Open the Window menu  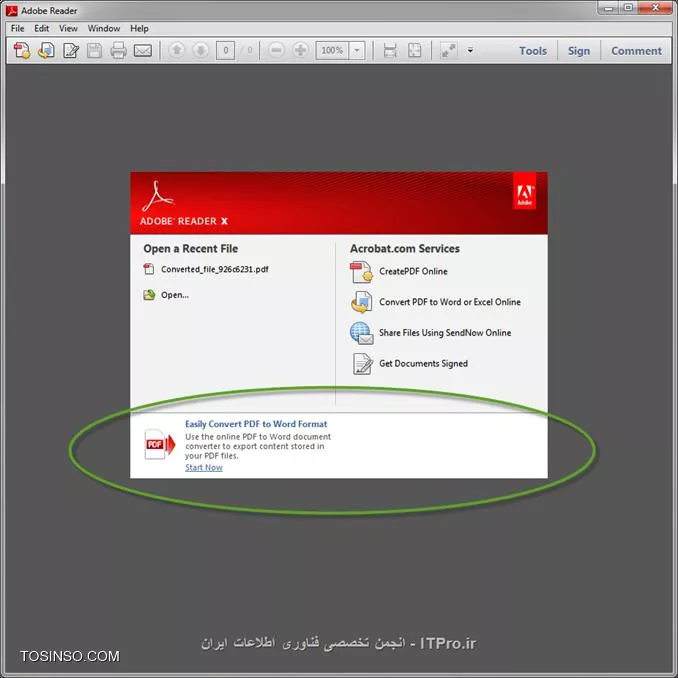[104, 29]
